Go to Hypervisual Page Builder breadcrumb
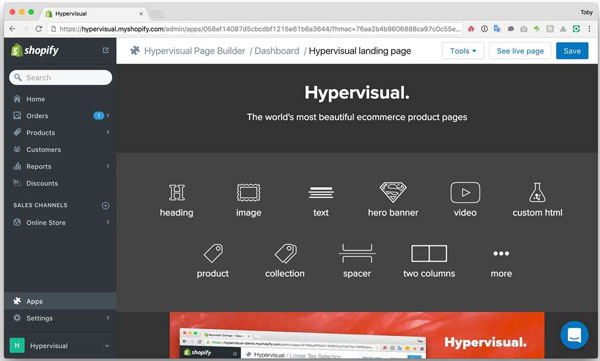The image size is (600, 361). click(x=194, y=51)
